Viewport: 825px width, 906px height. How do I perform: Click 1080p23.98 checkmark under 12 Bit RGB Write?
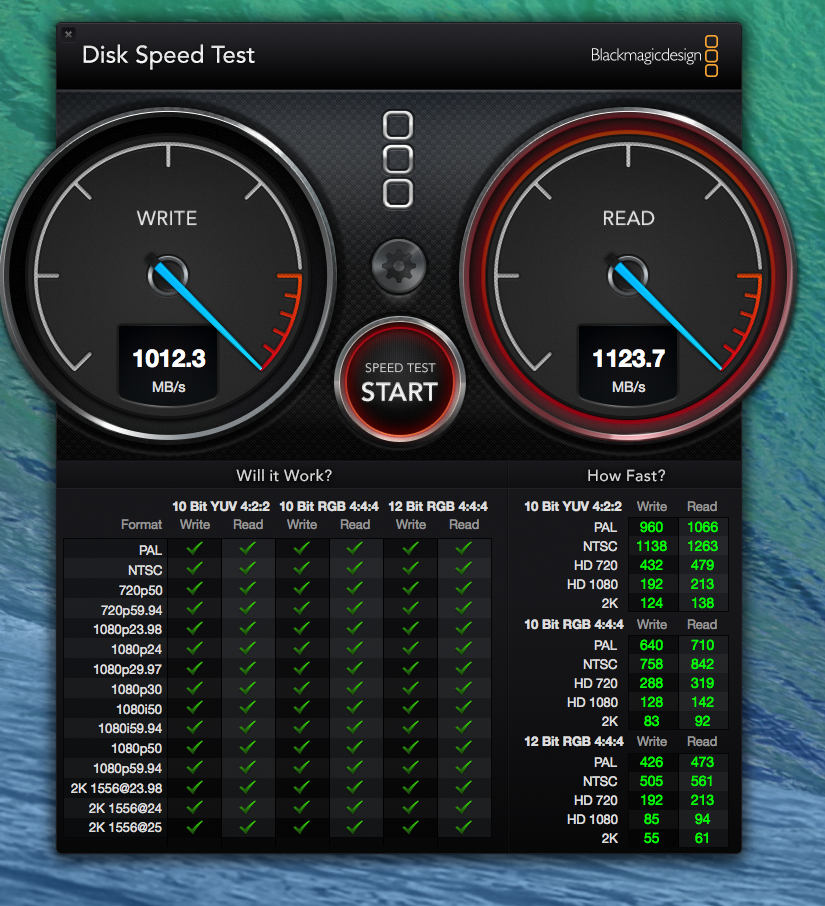tap(410, 627)
